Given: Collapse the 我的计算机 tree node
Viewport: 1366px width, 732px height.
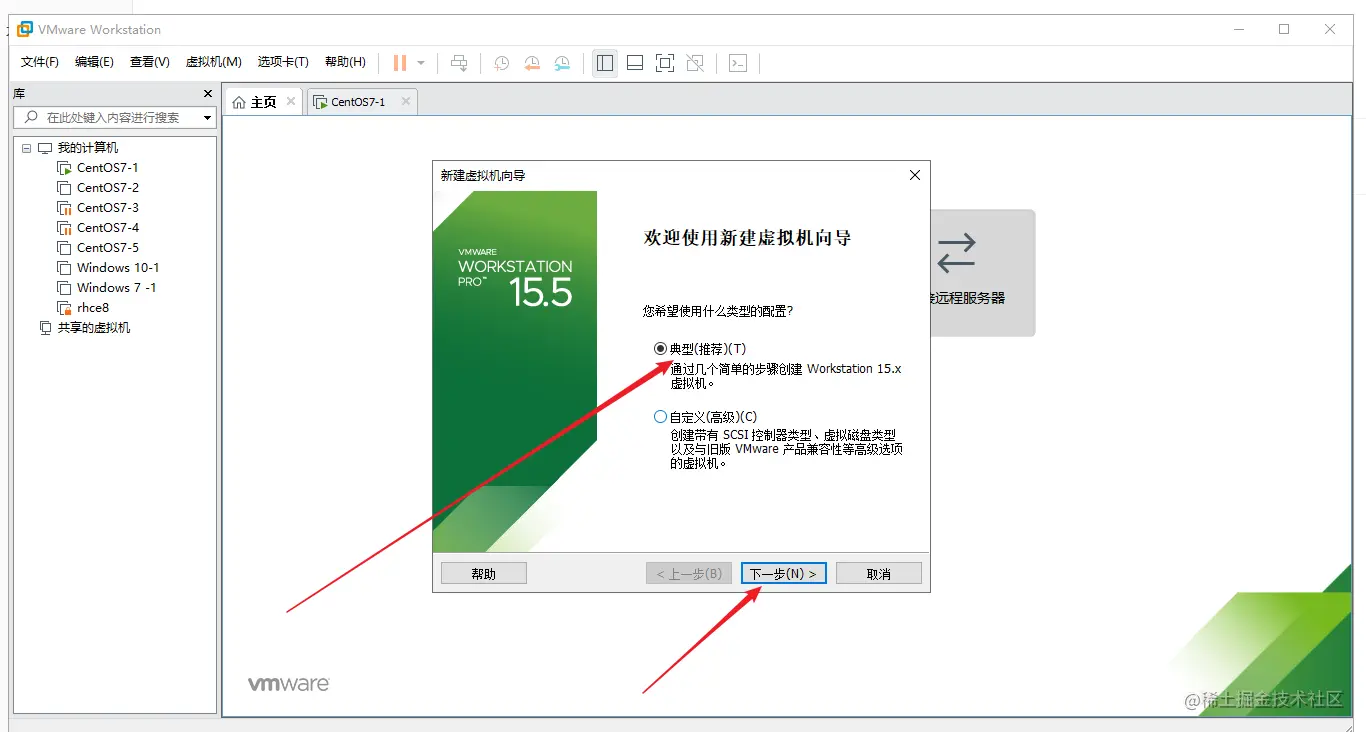Looking at the screenshot, I should [26, 148].
